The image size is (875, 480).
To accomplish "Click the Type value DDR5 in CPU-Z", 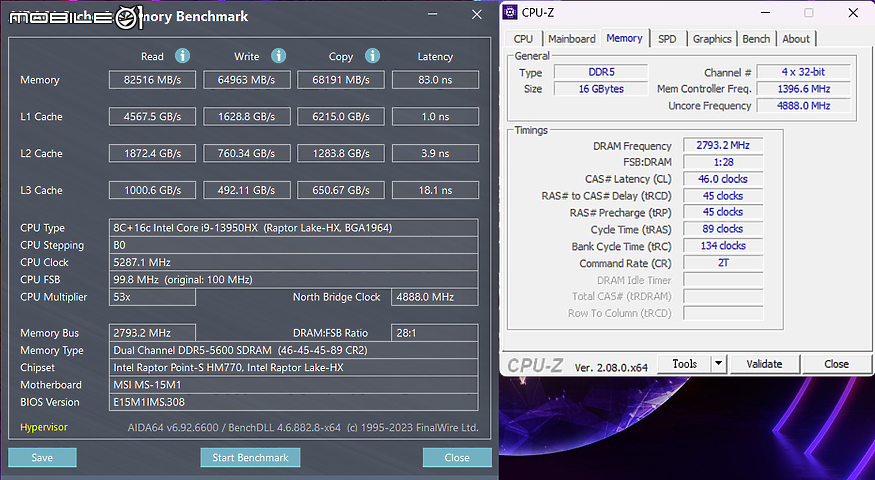I will tap(601, 72).
